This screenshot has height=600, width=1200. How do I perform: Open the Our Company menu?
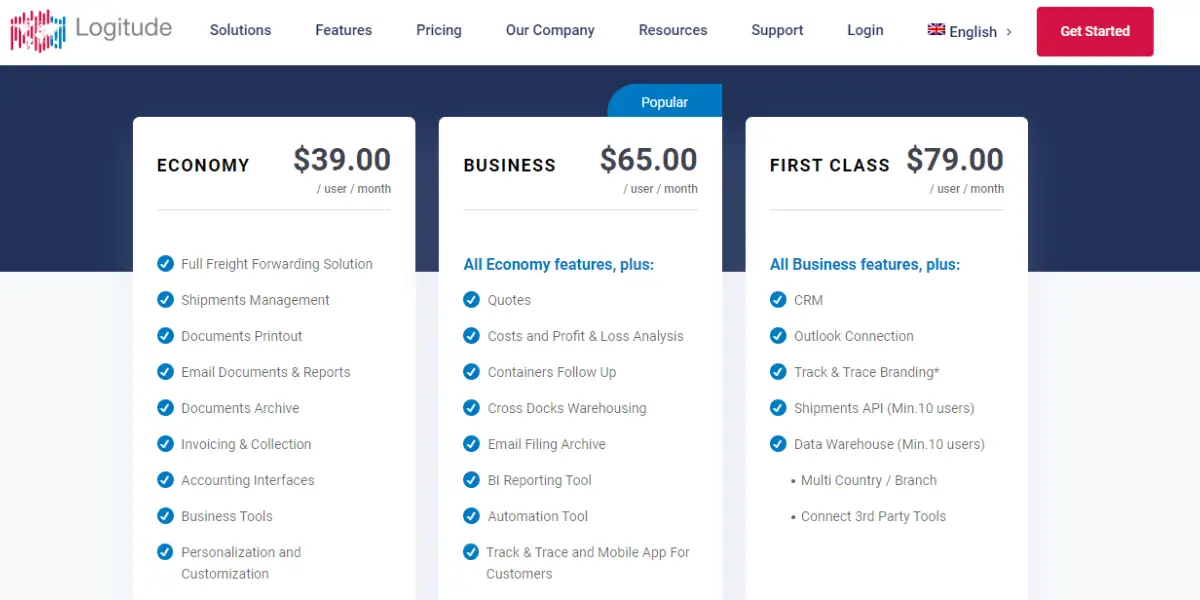pyautogui.click(x=550, y=30)
